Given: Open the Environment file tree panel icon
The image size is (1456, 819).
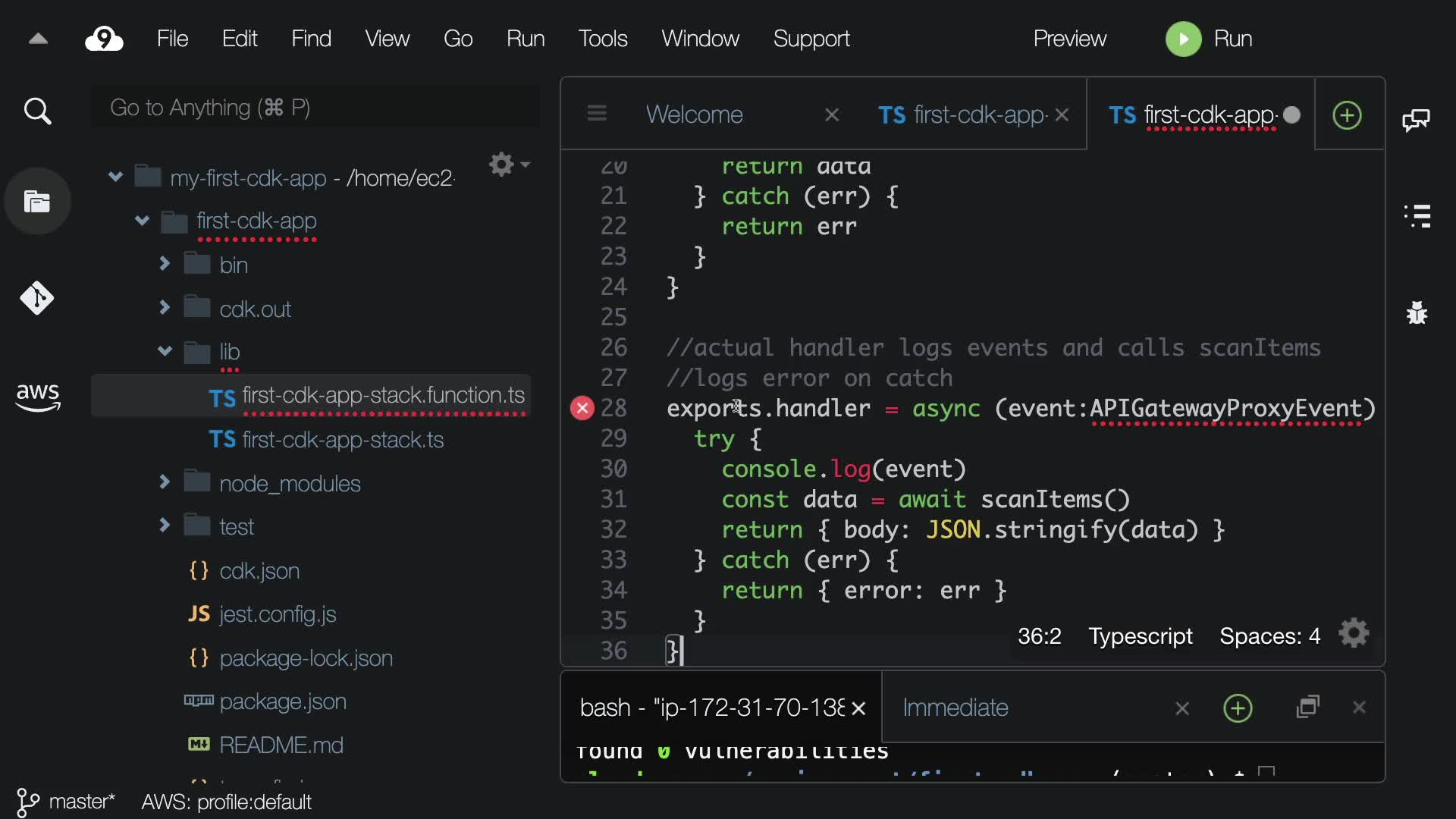Looking at the screenshot, I should click(37, 202).
